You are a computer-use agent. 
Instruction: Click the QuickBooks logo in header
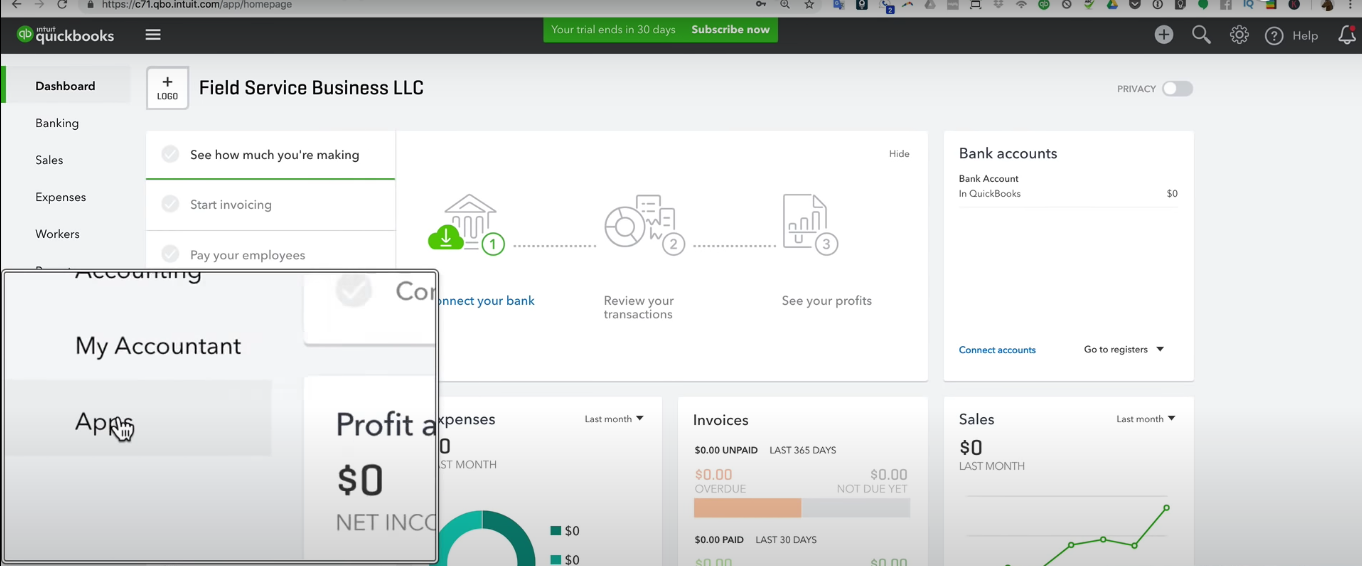click(66, 35)
